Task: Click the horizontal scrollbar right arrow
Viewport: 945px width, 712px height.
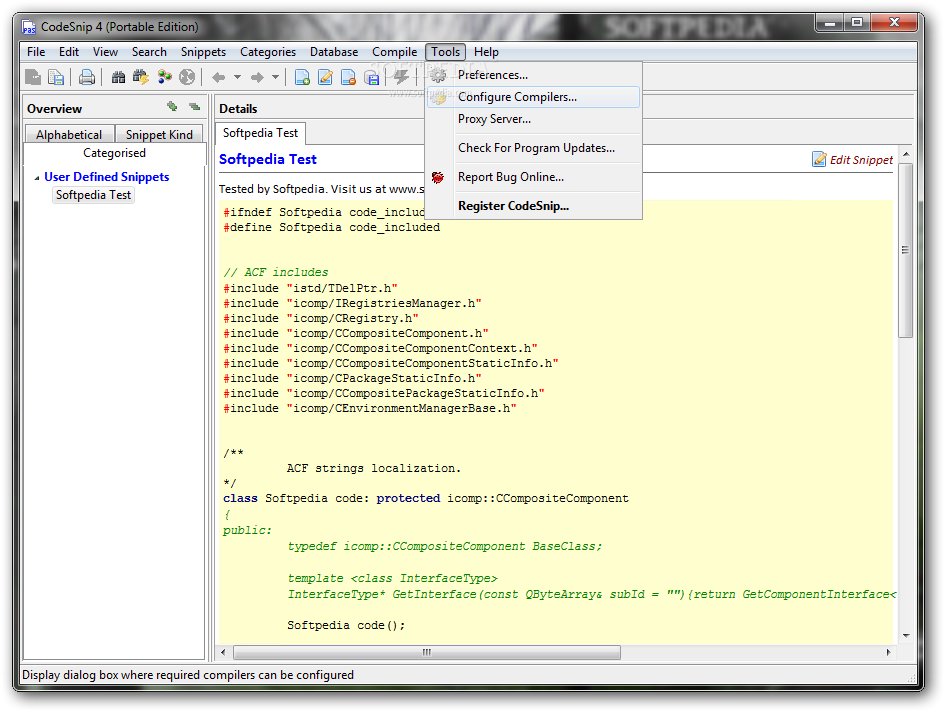Action: click(888, 652)
